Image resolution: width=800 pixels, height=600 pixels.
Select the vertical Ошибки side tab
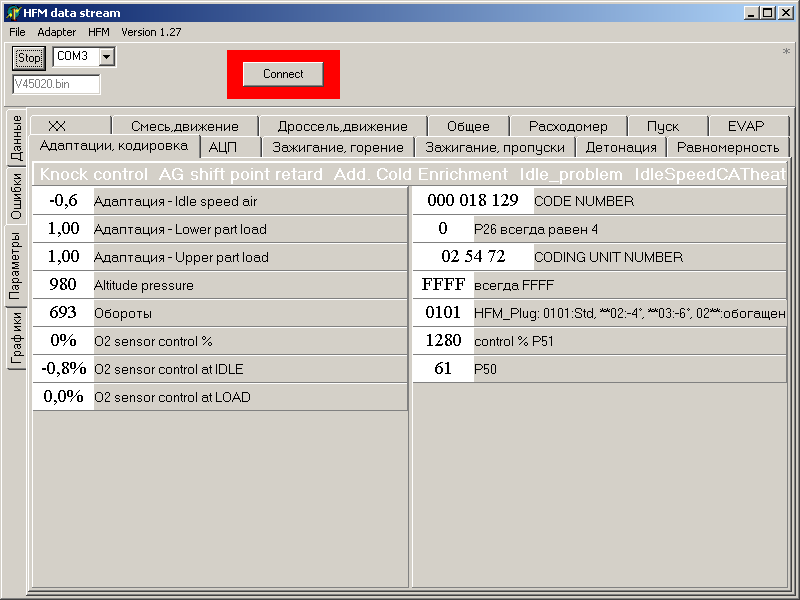coord(16,196)
